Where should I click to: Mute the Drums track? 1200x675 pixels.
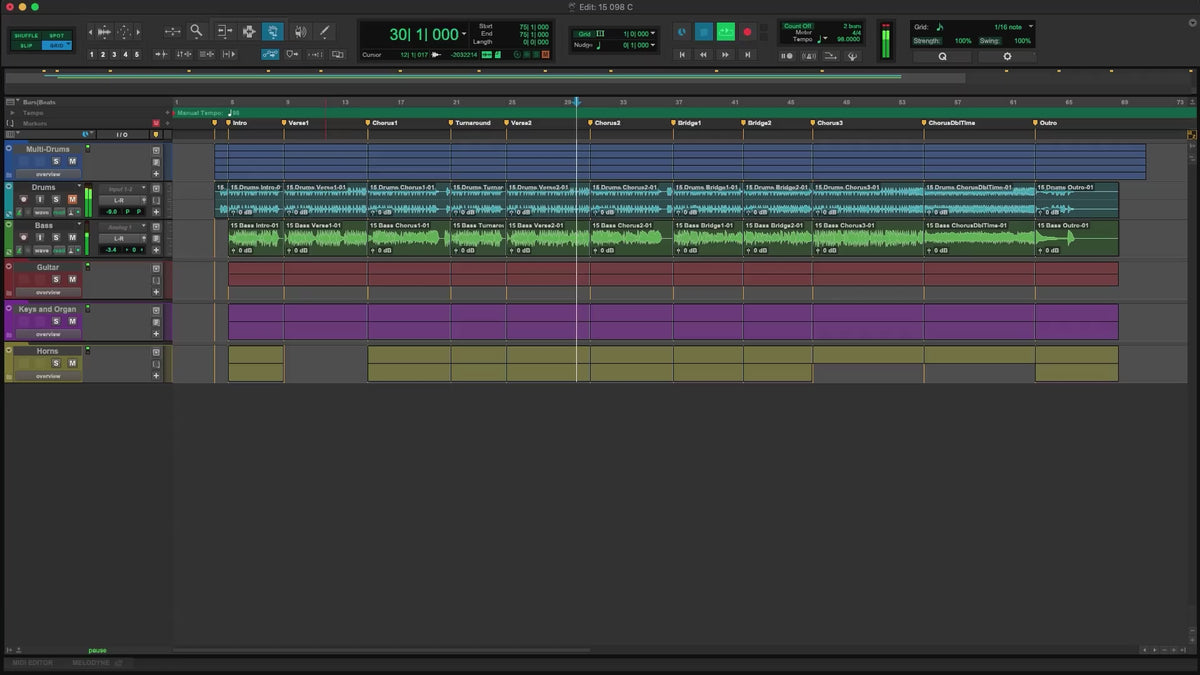click(x=72, y=199)
